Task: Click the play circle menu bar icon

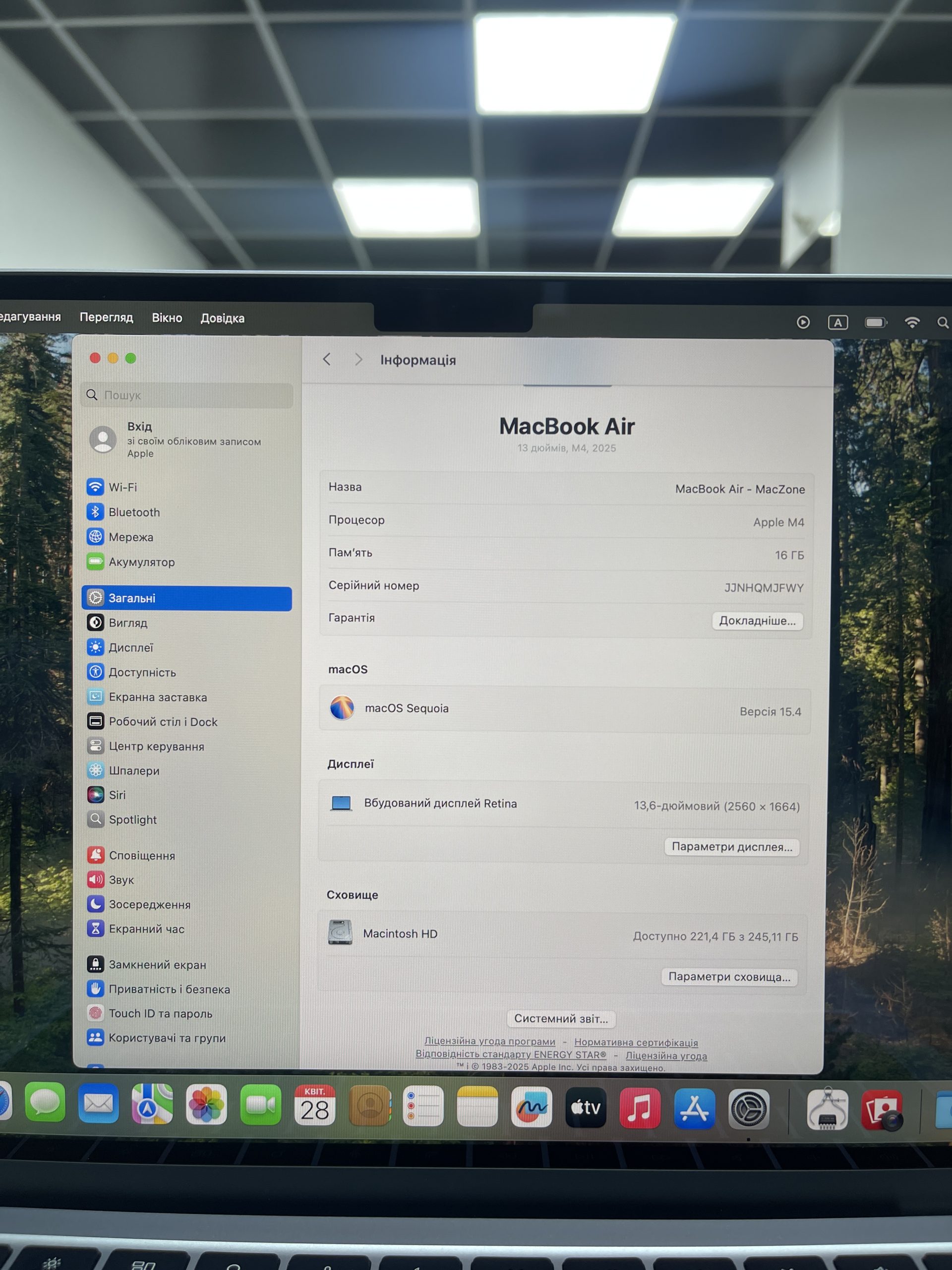Action: pyautogui.click(x=803, y=322)
